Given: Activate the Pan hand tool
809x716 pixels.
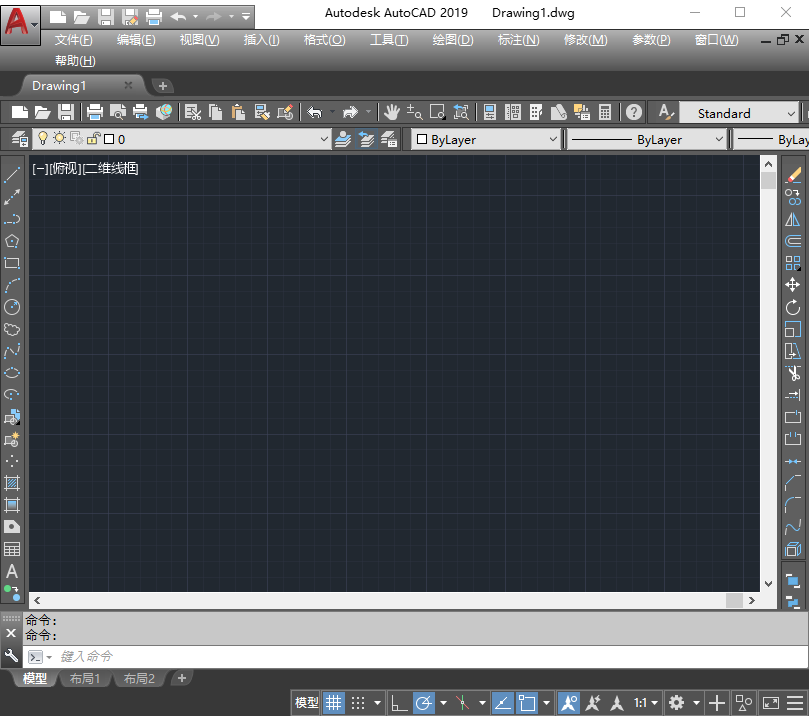Looking at the screenshot, I should (391, 113).
